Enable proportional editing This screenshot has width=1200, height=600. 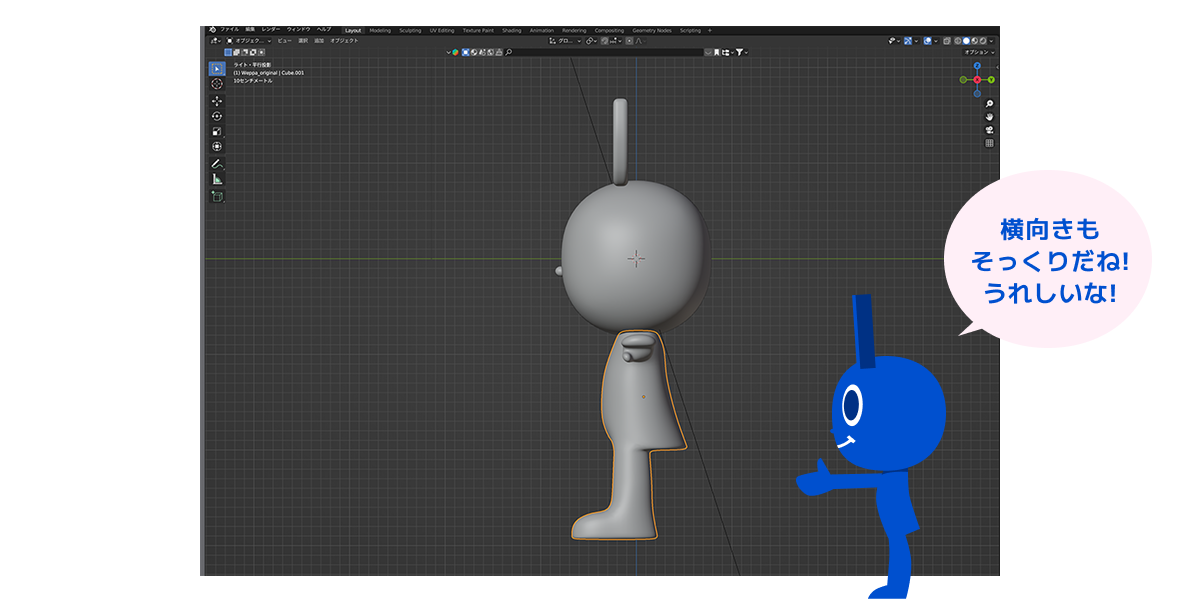click(629, 41)
